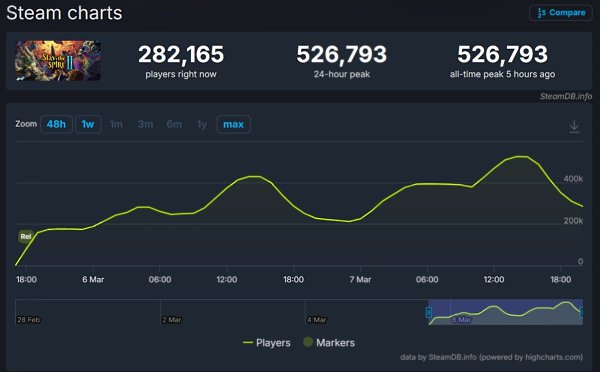Select the 6m zoom option
The width and height of the screenshot is (600, 372).
tap(174, 124)
